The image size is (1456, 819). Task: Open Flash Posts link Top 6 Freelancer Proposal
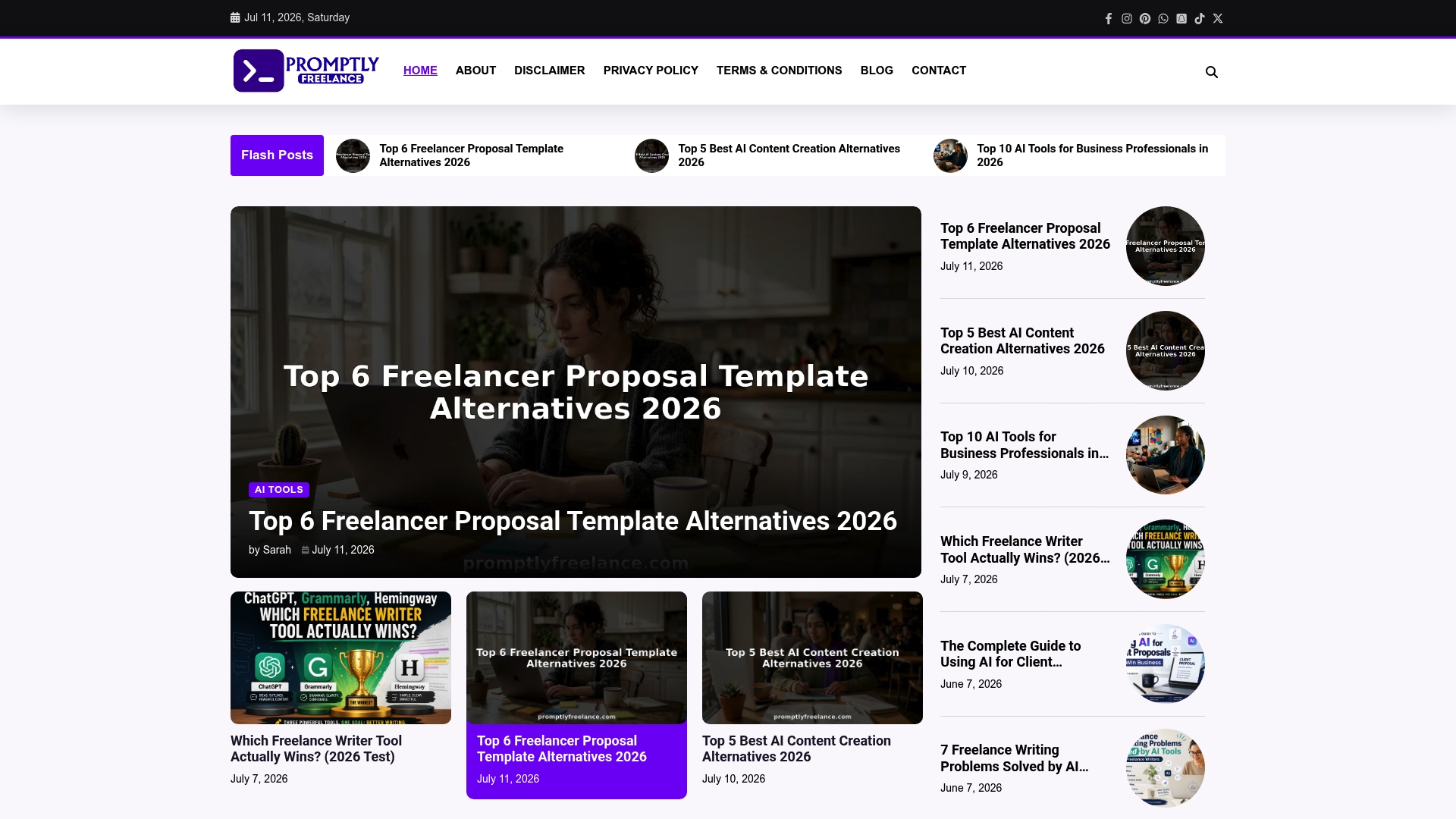point(471,155)
